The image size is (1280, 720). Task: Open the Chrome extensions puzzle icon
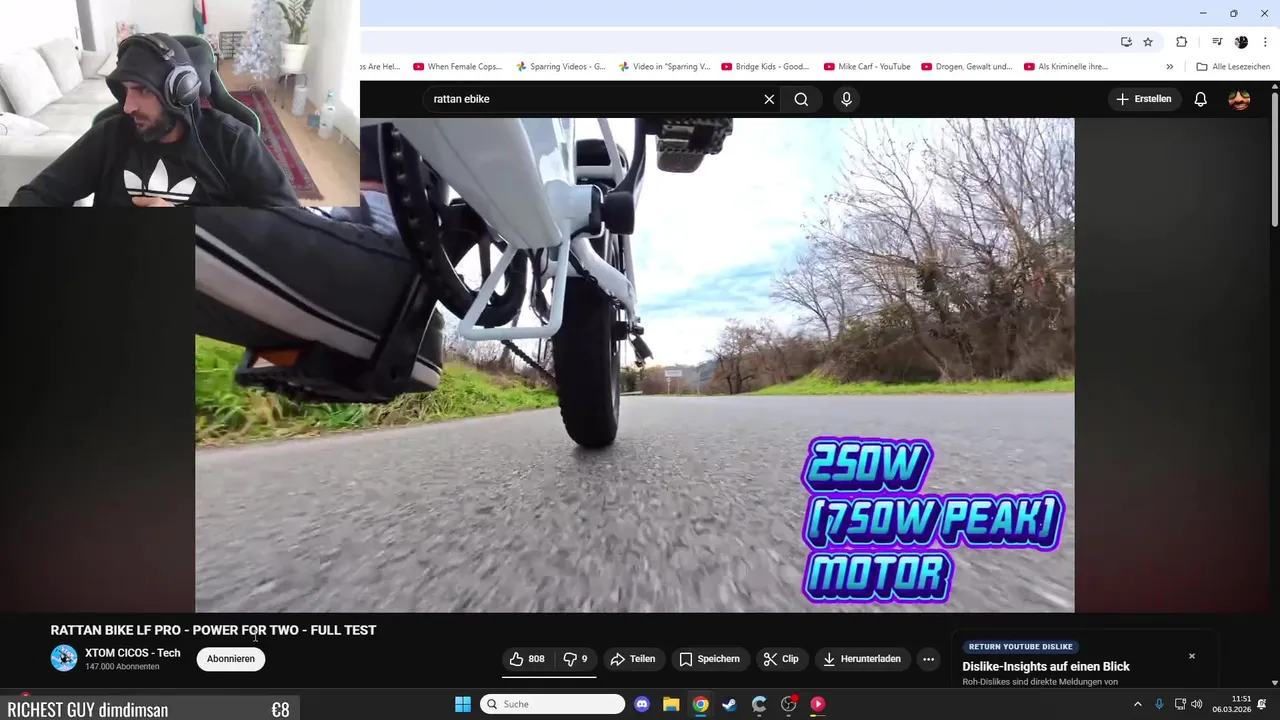pos(1181,42)
